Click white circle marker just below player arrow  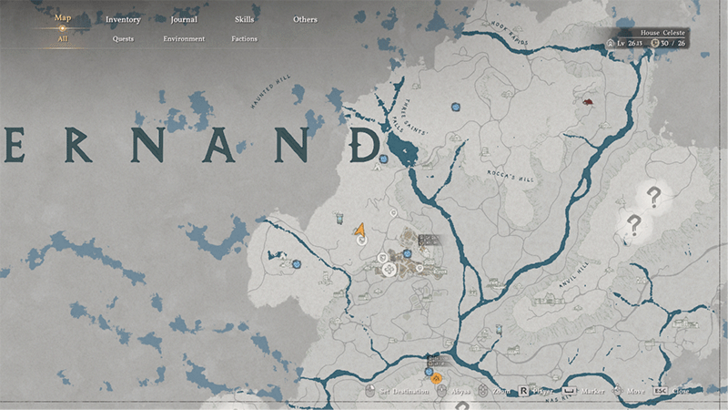coord(362,240)
